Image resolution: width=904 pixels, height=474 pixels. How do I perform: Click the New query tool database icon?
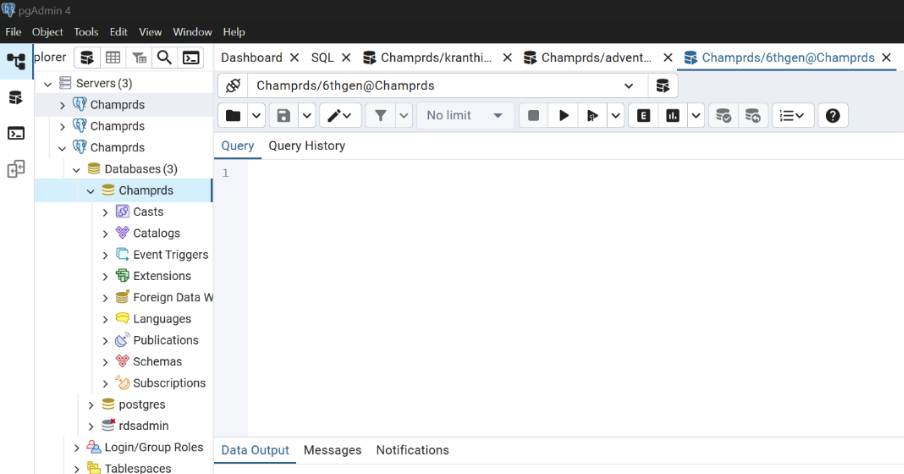(x=663, y=86)
